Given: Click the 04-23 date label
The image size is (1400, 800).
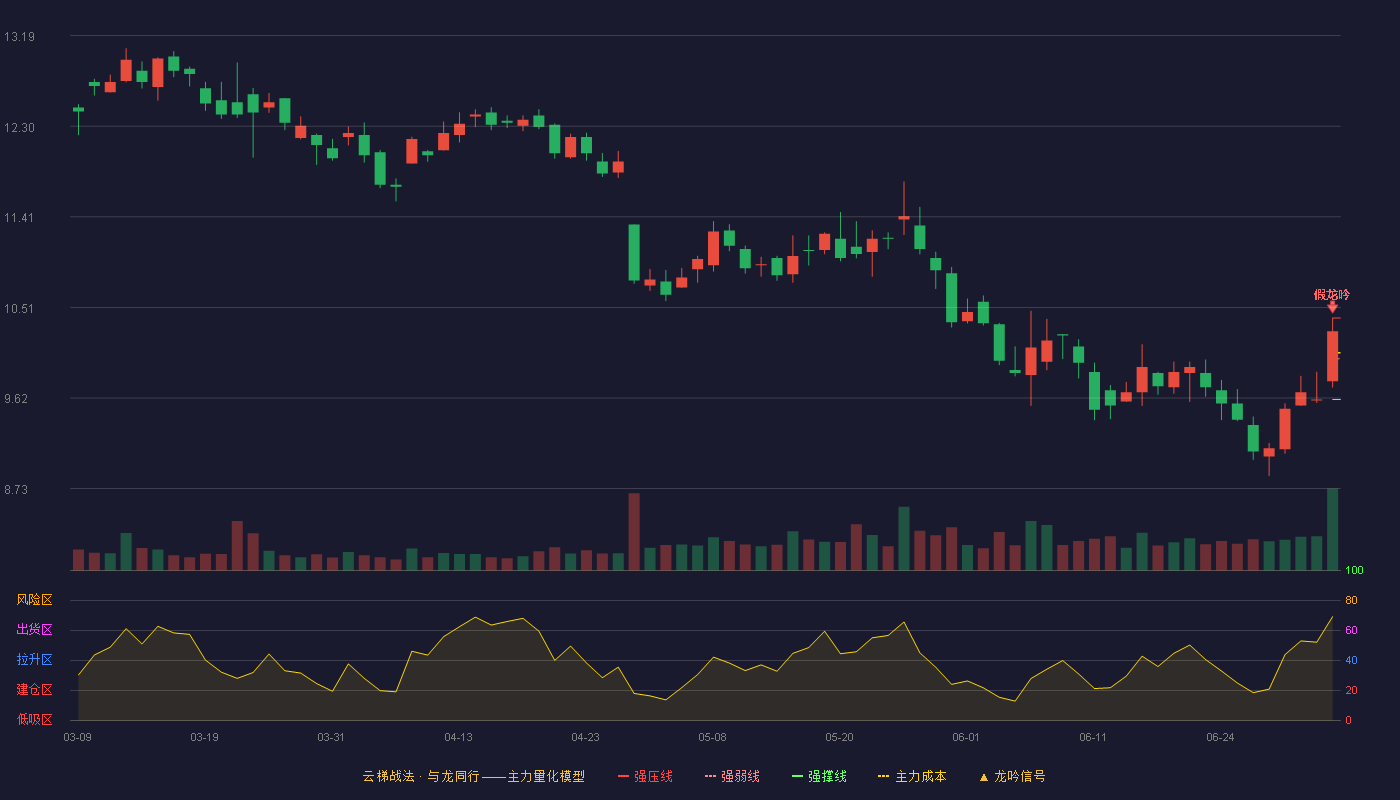Looking at the screenshot, I should [x=585, y=737].
